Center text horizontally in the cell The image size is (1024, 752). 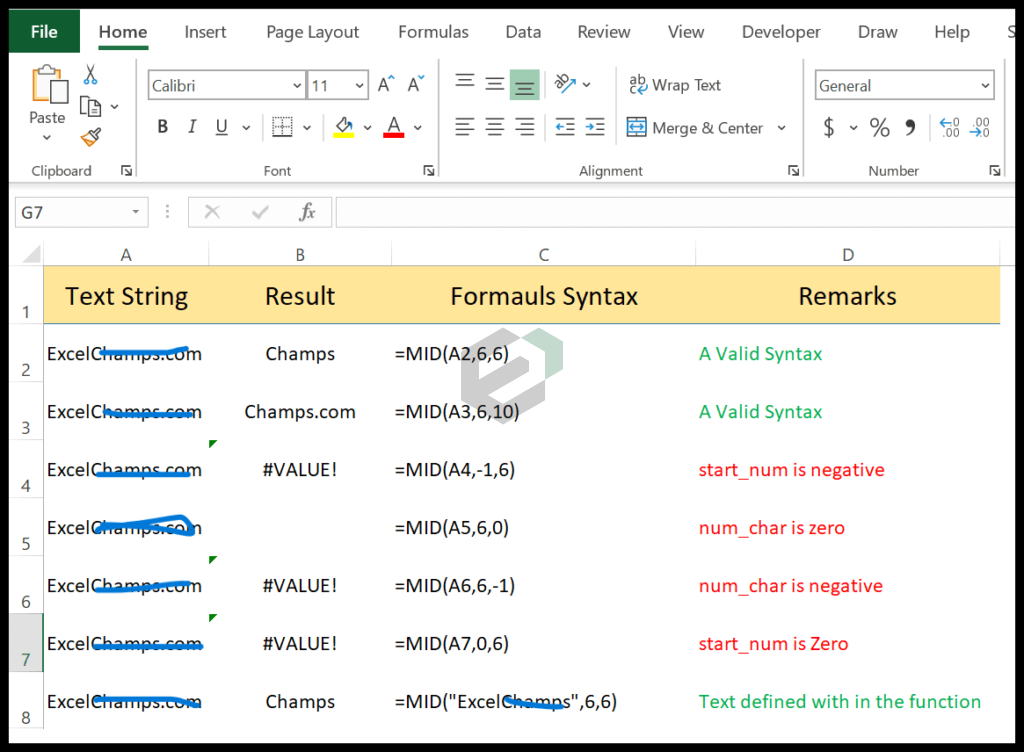494,127
